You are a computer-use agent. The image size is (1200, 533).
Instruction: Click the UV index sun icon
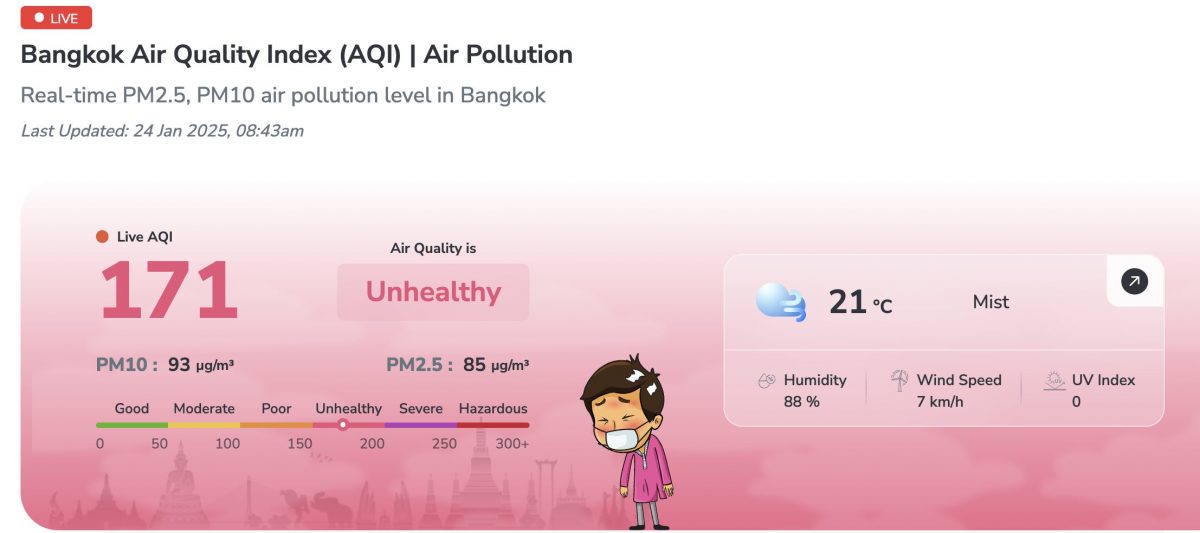click(1054, 381)
